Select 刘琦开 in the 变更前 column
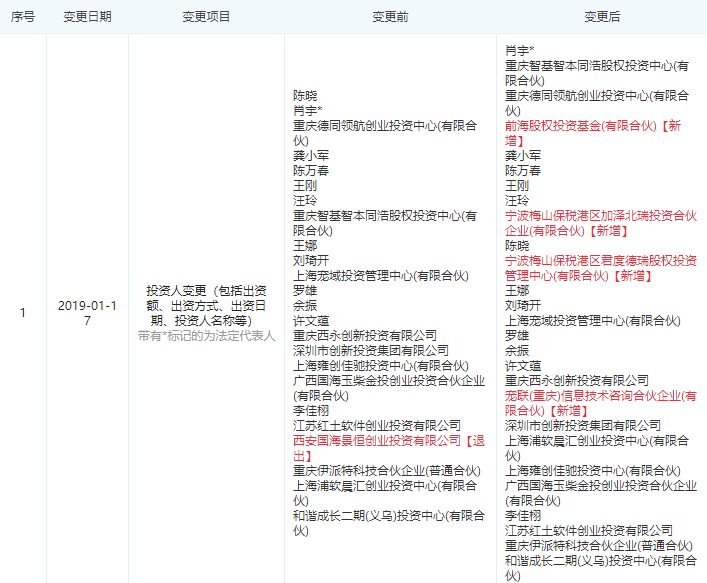Screen dimensions: 707x583 pos(311,260)
